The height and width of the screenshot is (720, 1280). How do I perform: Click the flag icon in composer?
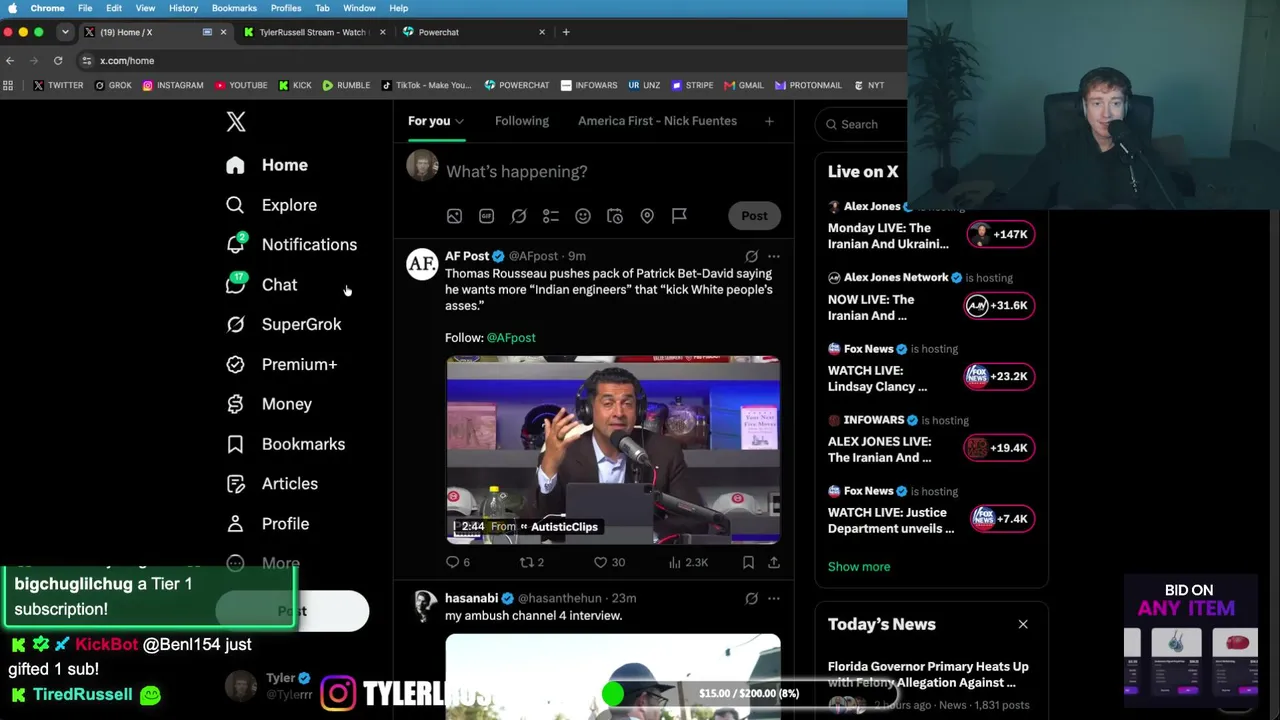pos(679,216)
